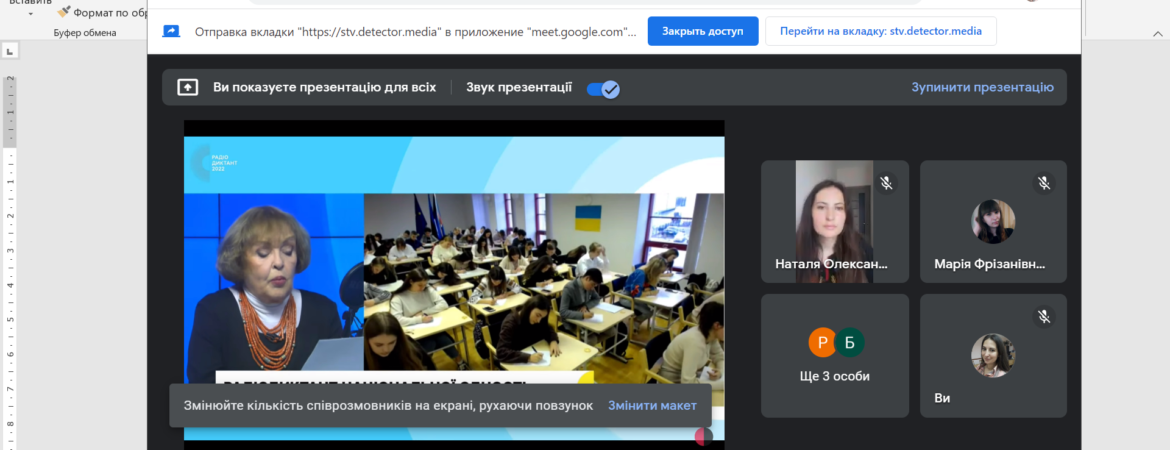Click 'Ви показуєте презентацію для всіх' text
1170x450 pixels.
tap(325, 87)
